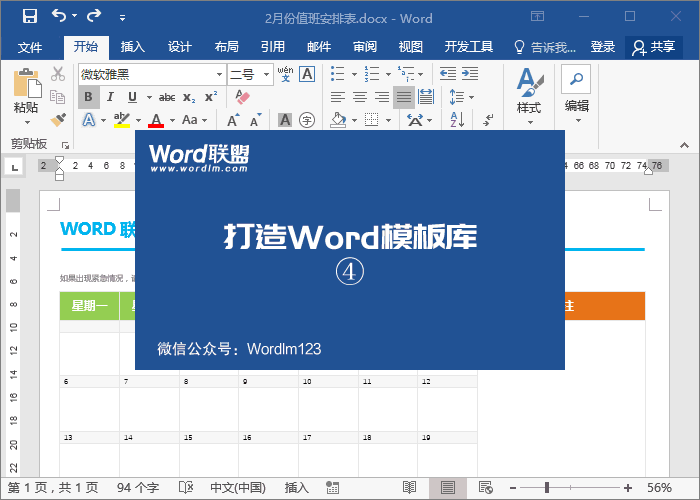Switch to the 审阅 ribbon tab
The height and width of the screenshot is (500, 700).
tap(365, 46)
